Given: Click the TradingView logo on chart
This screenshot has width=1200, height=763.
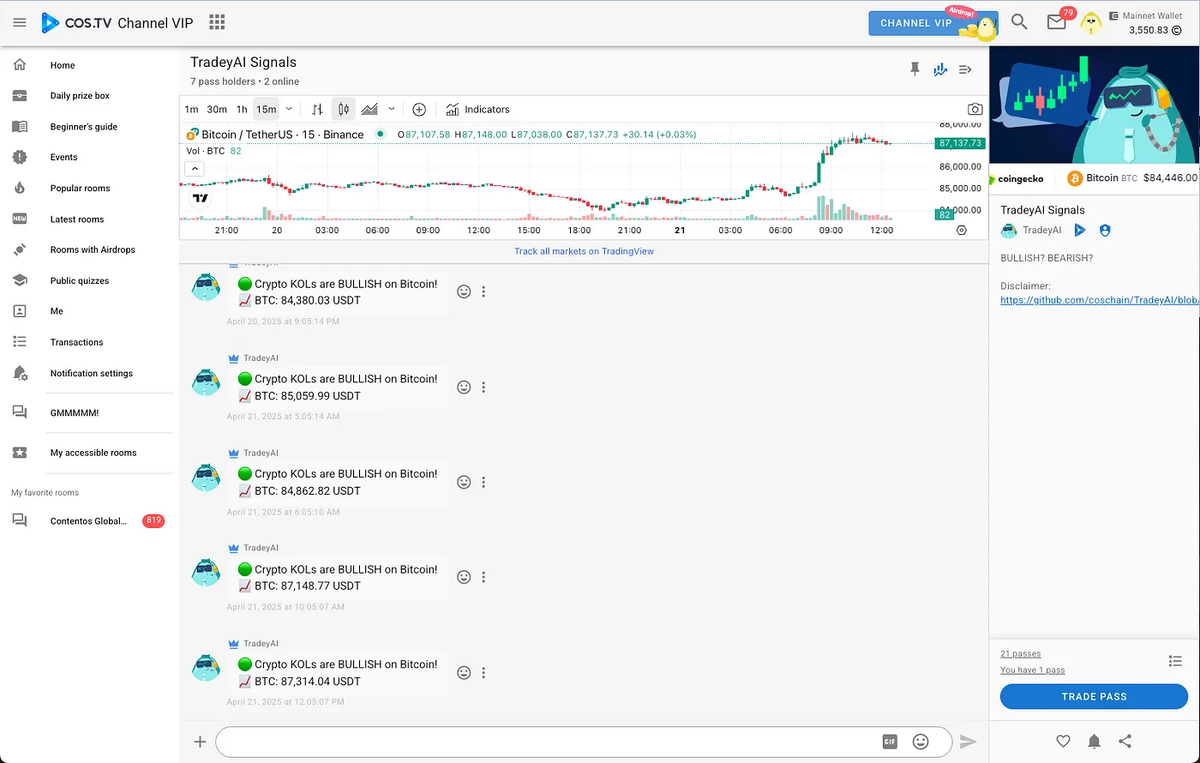Looking at the screenshot, I should [x=200, y=198].
